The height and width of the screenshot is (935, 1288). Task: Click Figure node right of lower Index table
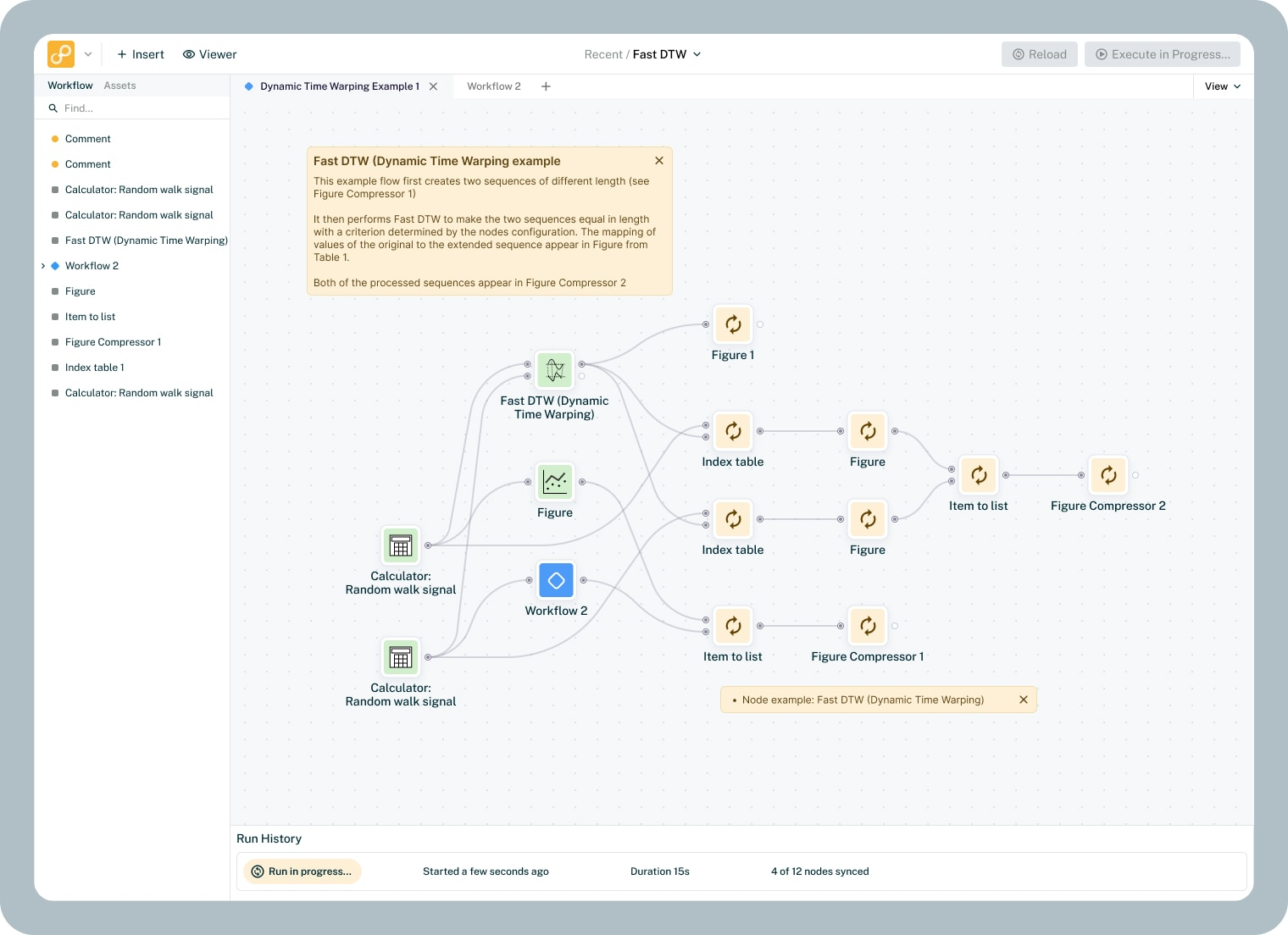click(868, 519)
